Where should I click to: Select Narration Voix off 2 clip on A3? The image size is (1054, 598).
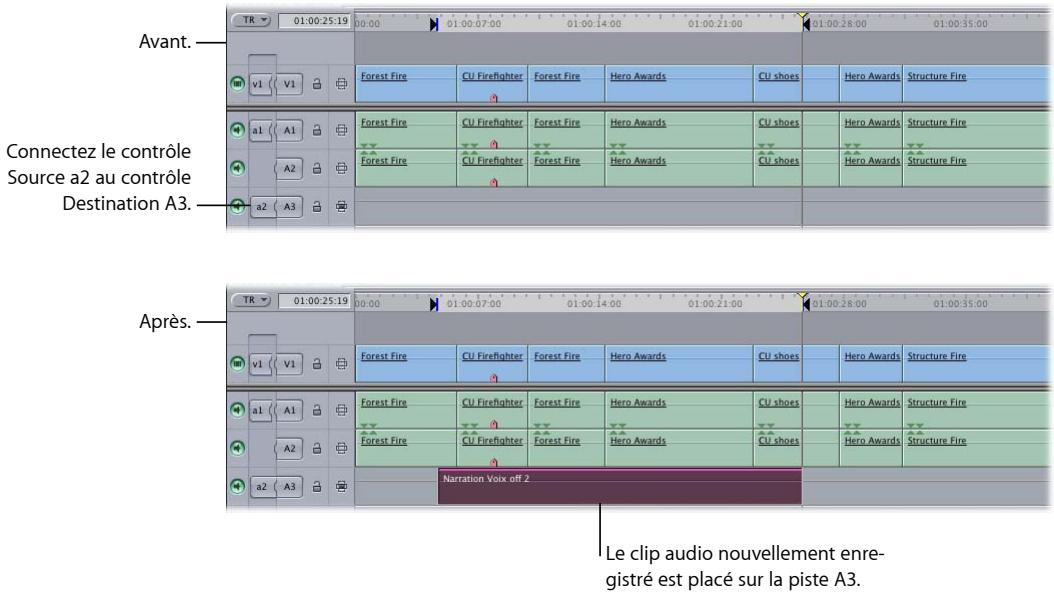tap(620, 486)
